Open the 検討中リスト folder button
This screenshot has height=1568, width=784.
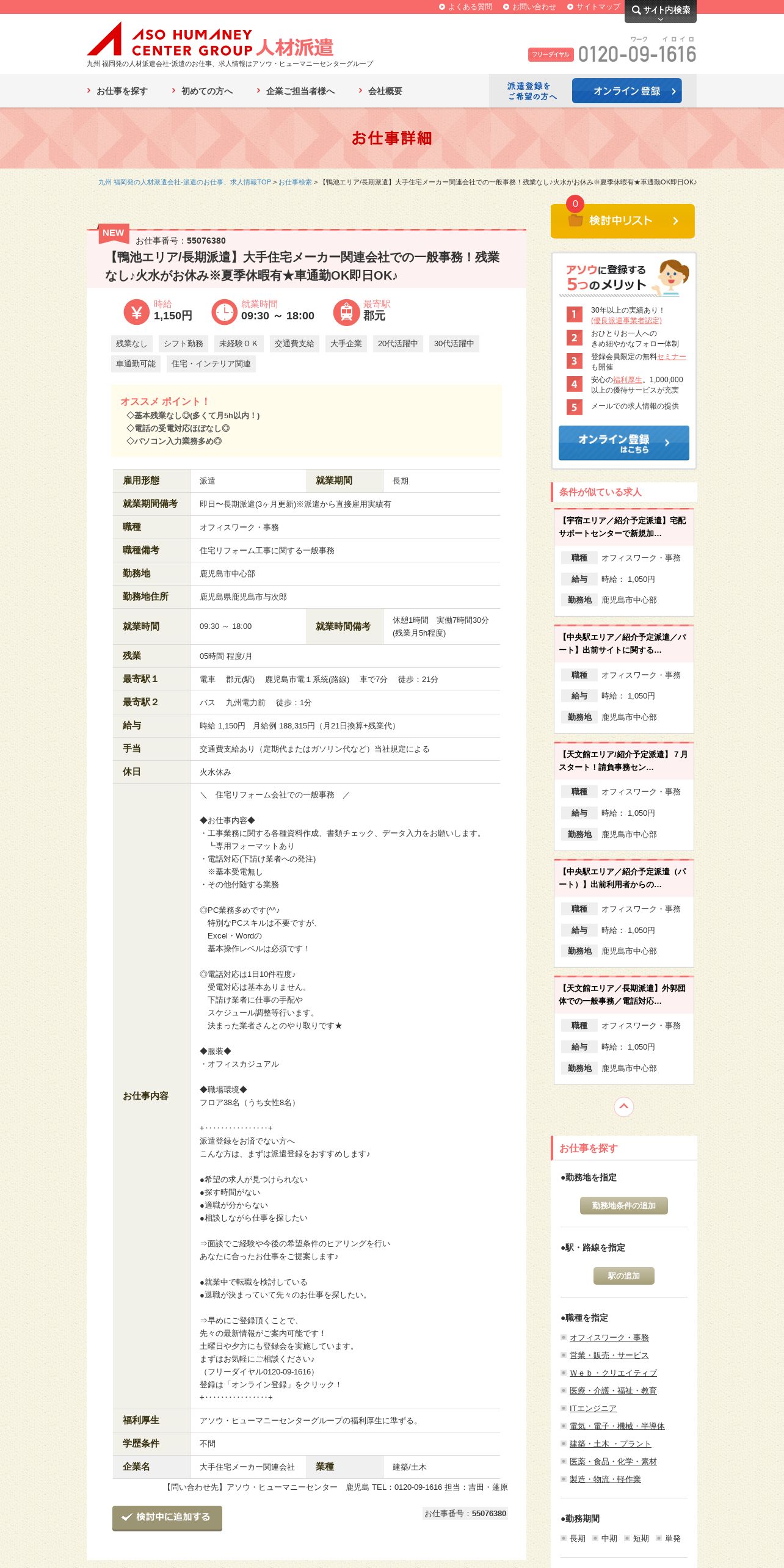coord(623,220)
